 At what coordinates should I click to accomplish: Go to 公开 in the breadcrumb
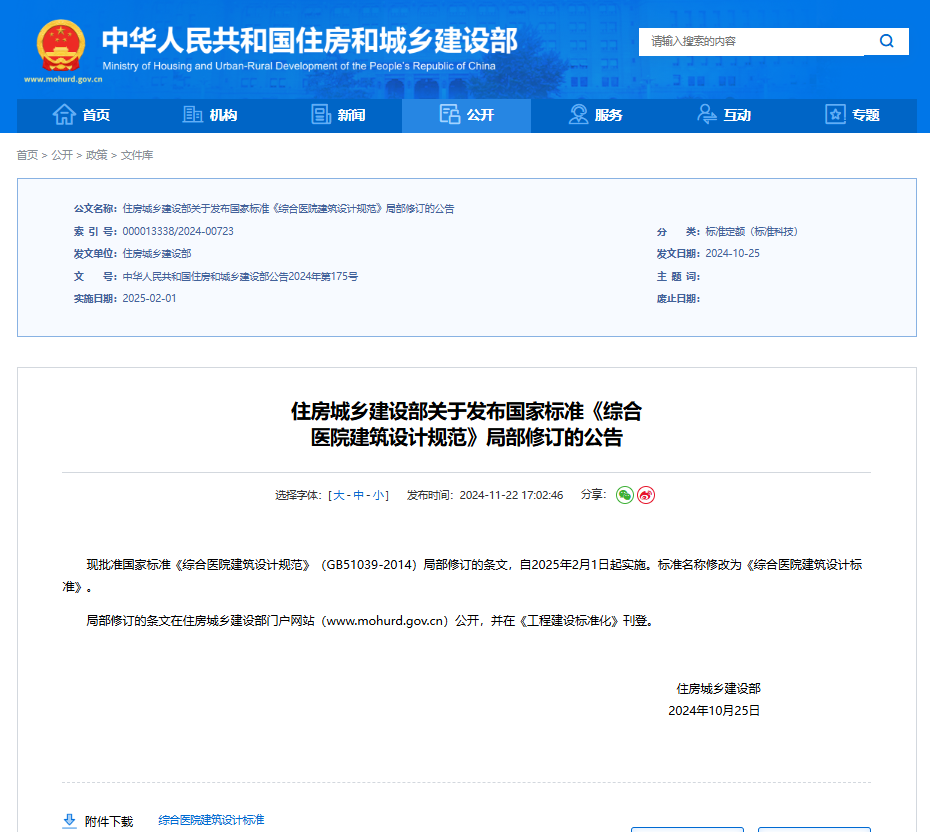pos(62,155)
